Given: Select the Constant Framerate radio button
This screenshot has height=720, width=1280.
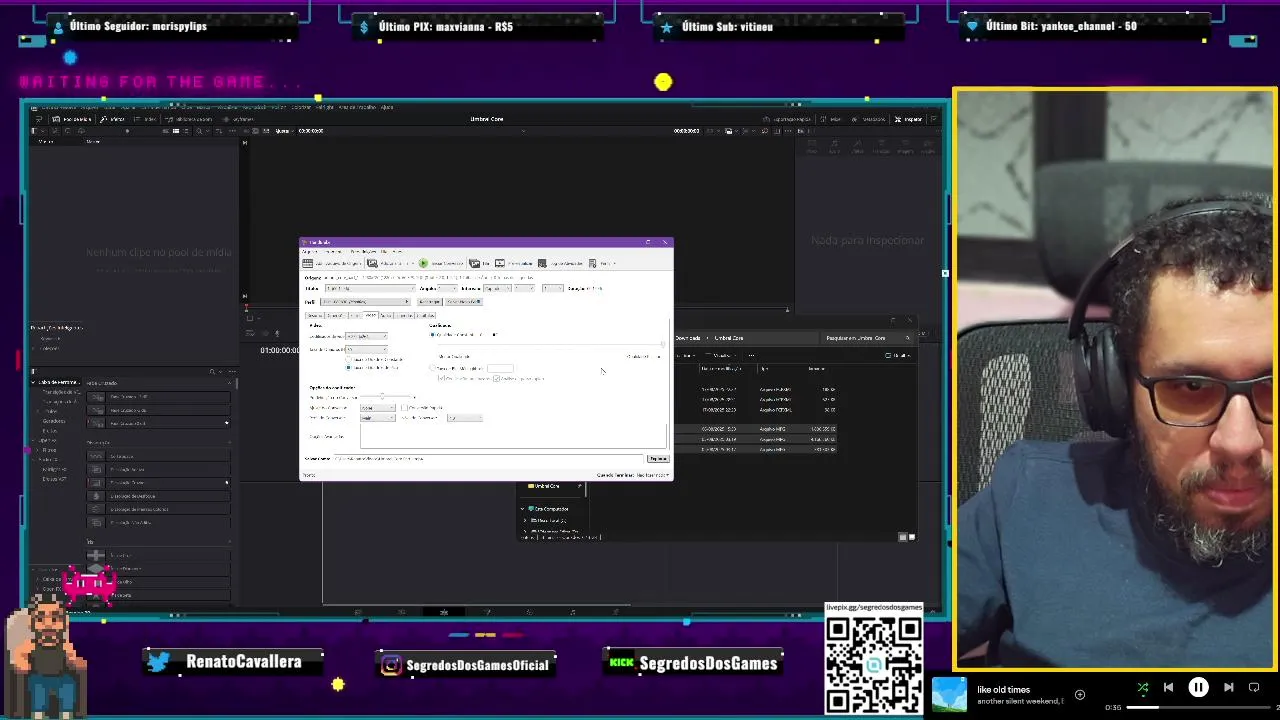Looking at the screenshot, I should coord(348,359).
